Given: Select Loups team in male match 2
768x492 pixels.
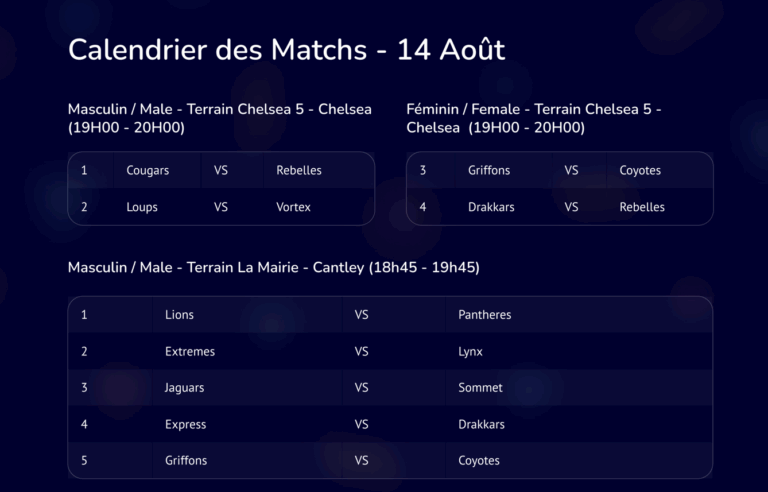Looking at the screenshot, I should [142, 207].
